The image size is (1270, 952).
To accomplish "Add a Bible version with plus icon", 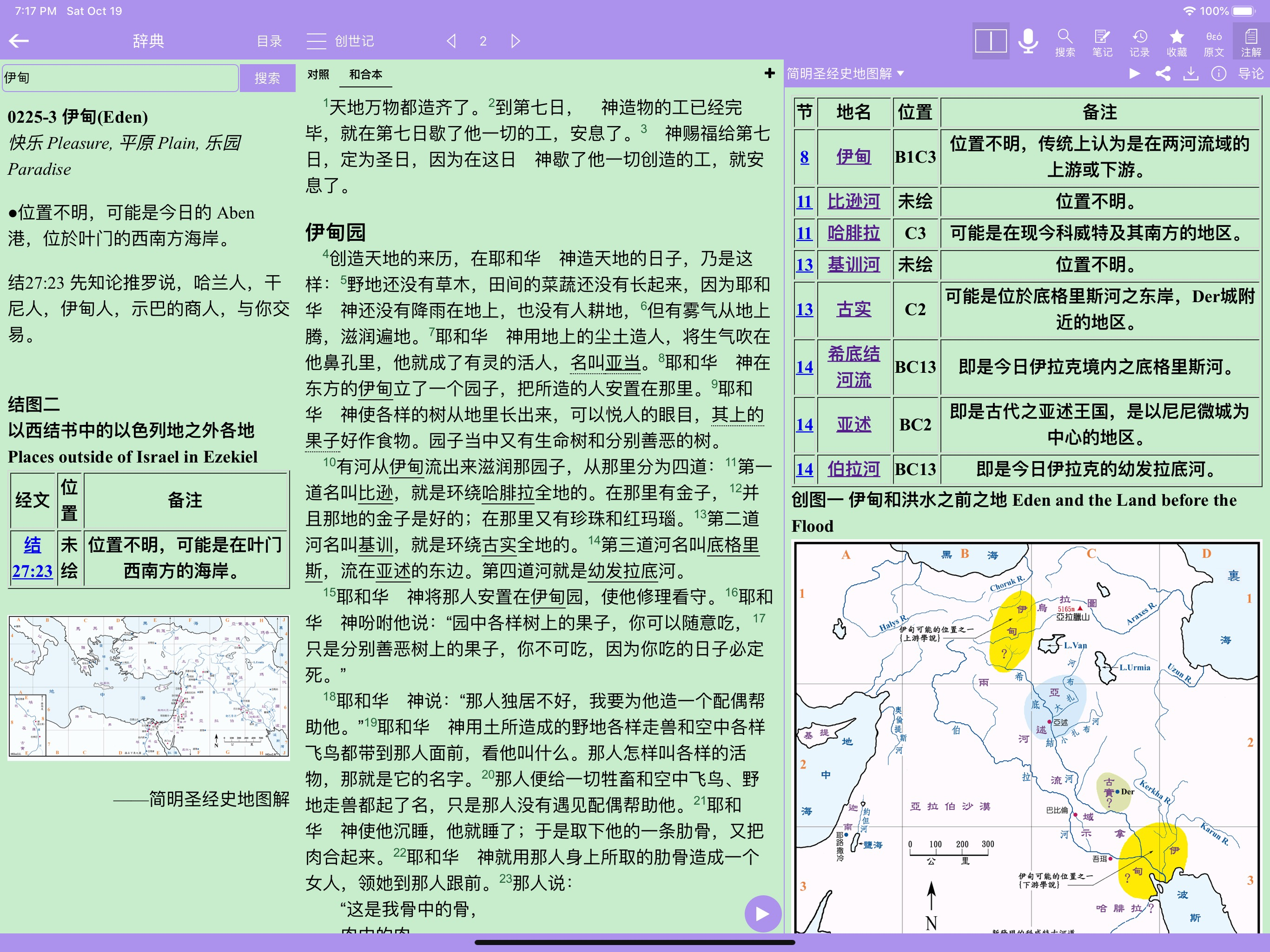I will (x=769, y=73).
